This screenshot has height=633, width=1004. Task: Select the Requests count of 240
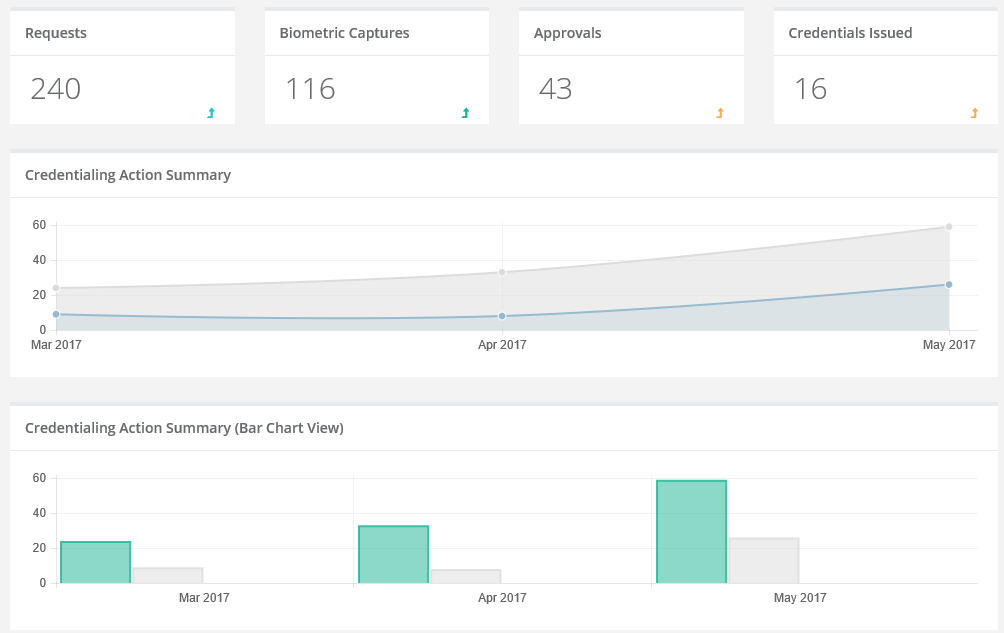click(56, 89)
